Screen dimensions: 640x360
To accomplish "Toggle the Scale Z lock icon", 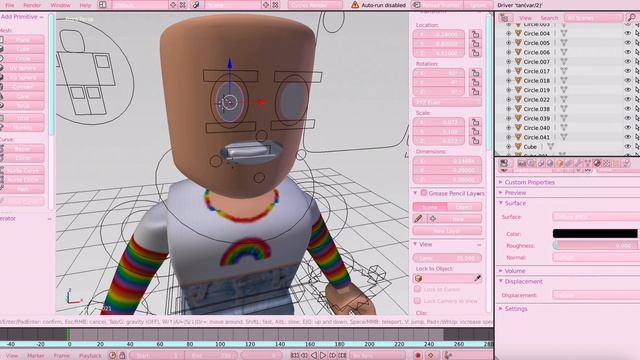I will 476,141.
